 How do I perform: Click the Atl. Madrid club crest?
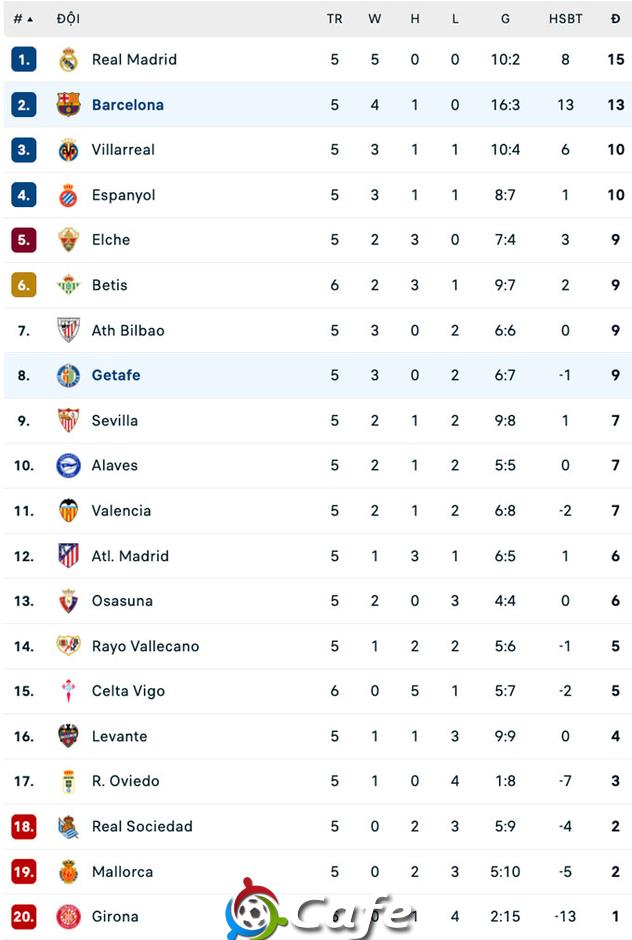click(68, 556)
